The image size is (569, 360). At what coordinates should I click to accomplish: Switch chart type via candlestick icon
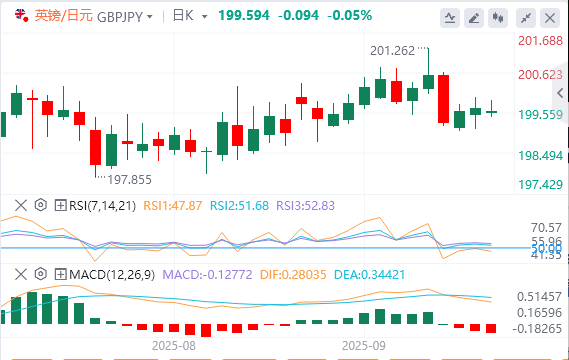[x=498, y=18]
